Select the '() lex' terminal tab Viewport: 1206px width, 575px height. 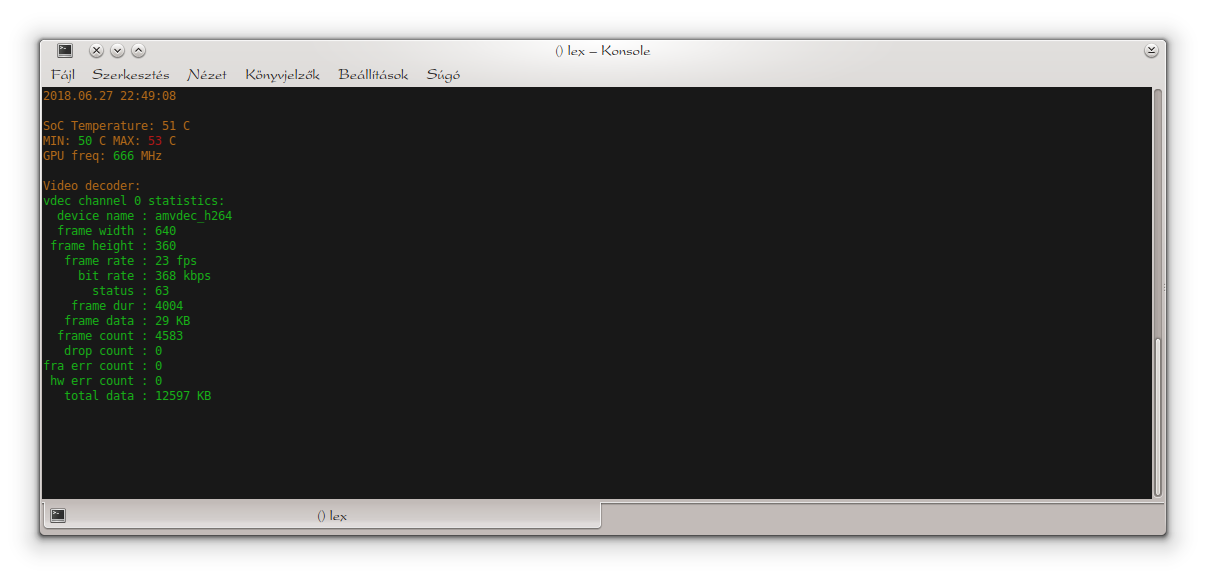(x=321, y=516)
